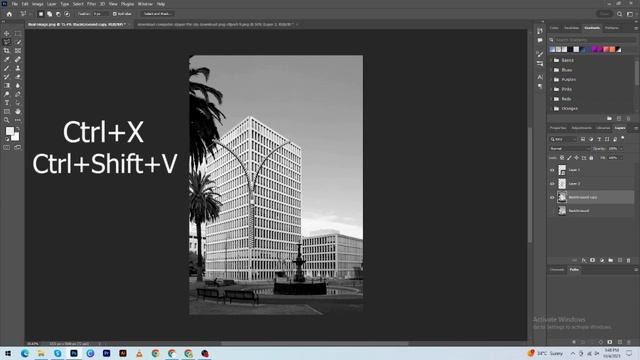Toggle lock all padlock icon
Image resolution: width=640 pixels, height=360 pixels.
pos(591,158)
